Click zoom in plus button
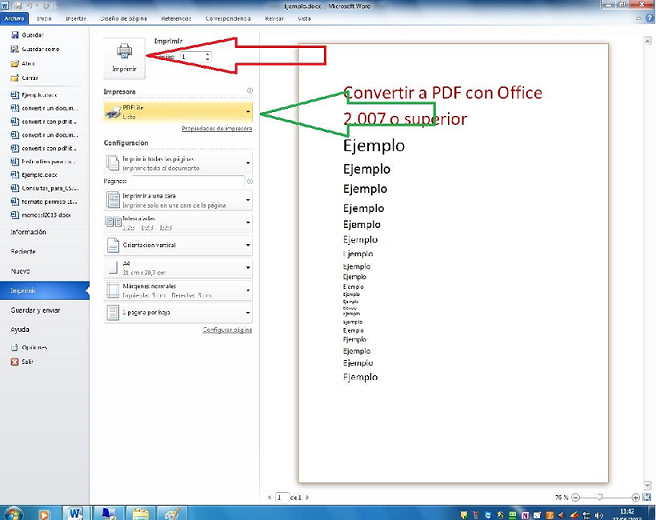This screenshot has height=520, width=656. [x=636, y=497]
